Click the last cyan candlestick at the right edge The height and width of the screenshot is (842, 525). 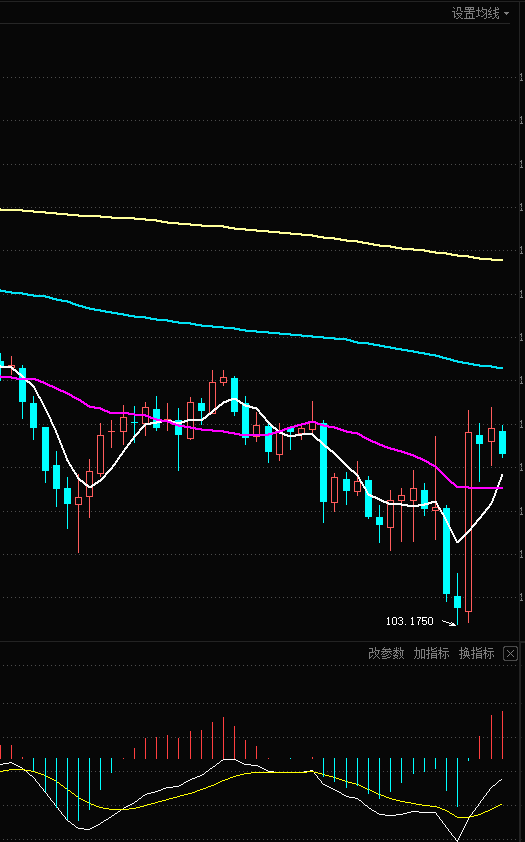(x=502, y=442)
